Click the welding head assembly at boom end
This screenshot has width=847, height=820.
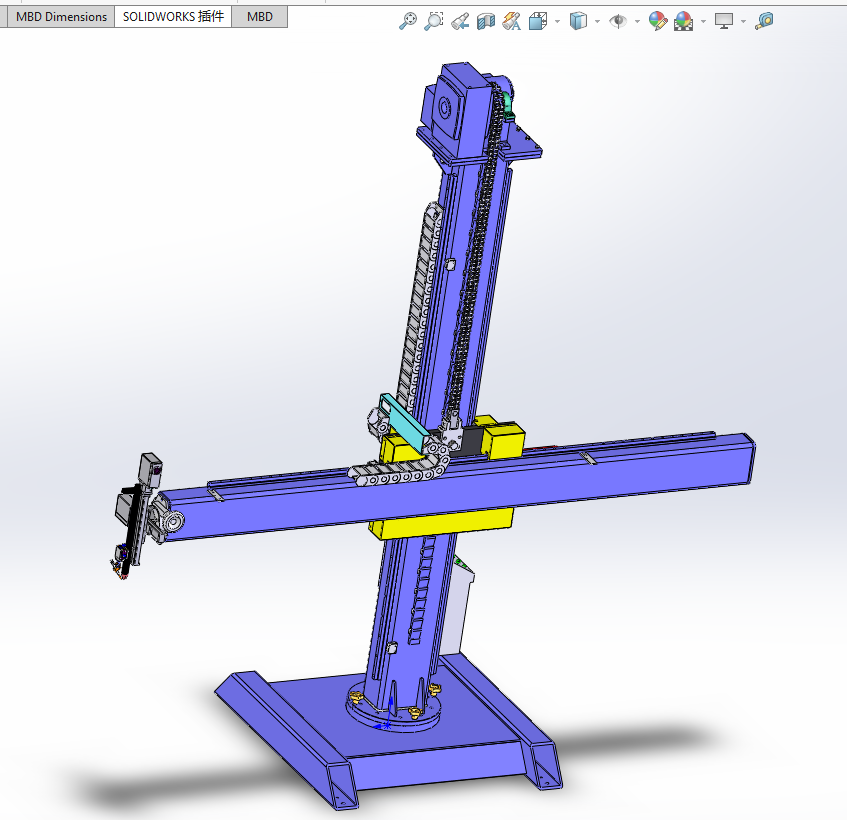(136, 517)
